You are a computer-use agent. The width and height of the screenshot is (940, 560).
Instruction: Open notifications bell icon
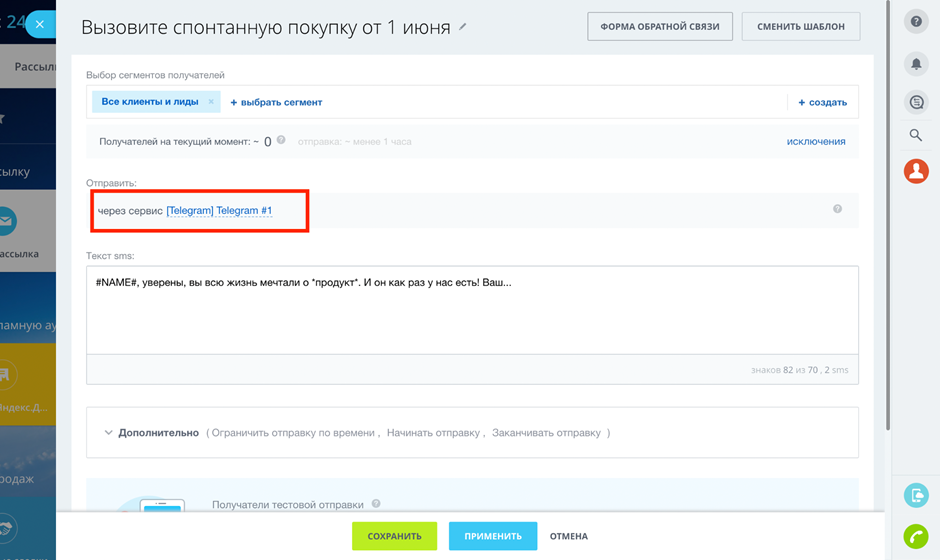coord(916,64)
